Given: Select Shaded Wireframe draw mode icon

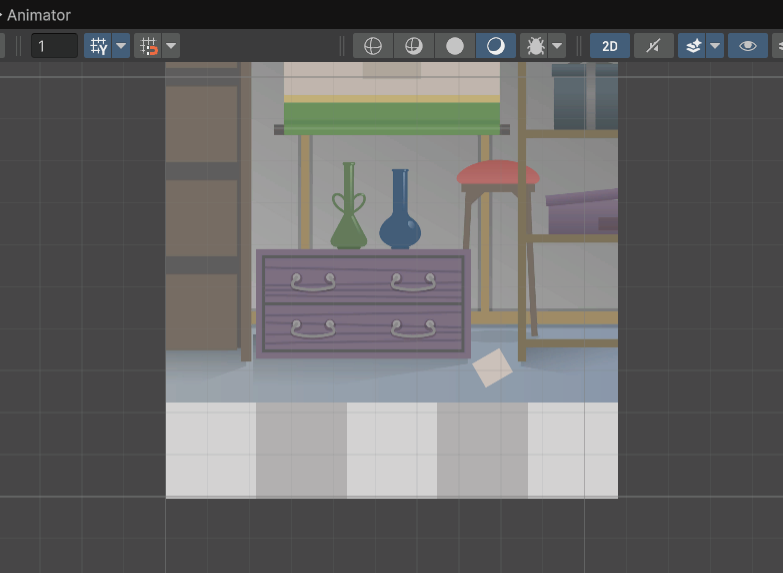Looking at the screenshot, I should tap(414, 46).
